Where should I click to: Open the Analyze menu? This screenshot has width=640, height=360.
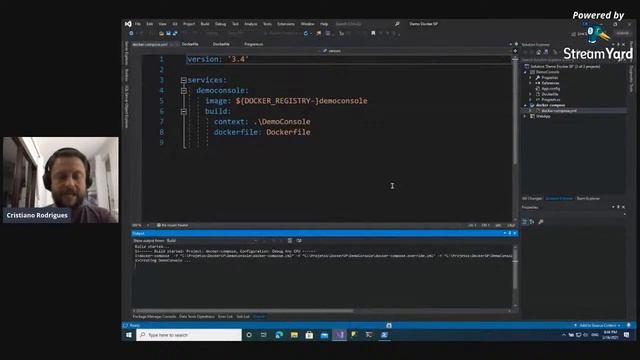pos(251,24)
